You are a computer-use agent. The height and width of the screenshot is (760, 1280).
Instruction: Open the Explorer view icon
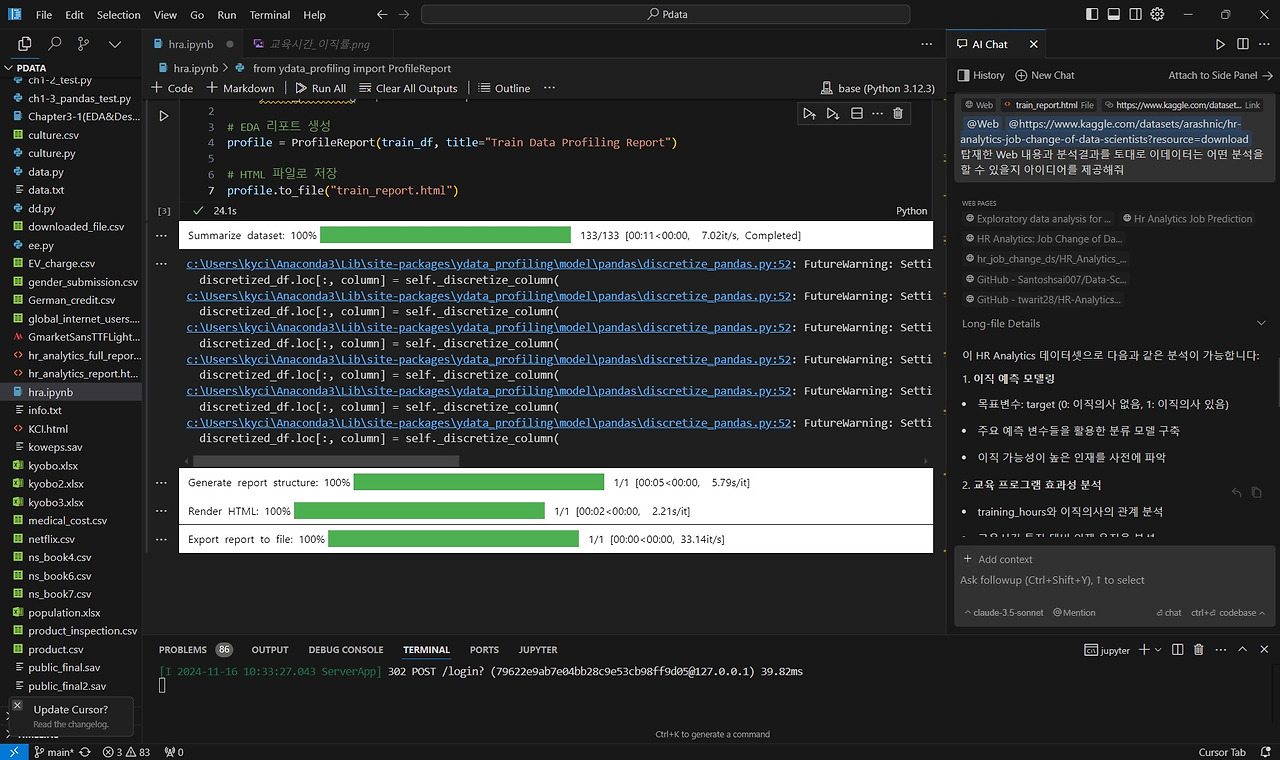click(25, 44)
